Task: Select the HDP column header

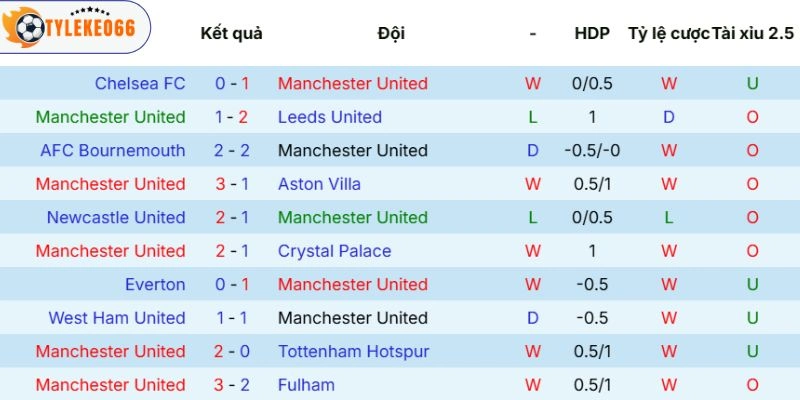Action: tap(592, 33)
